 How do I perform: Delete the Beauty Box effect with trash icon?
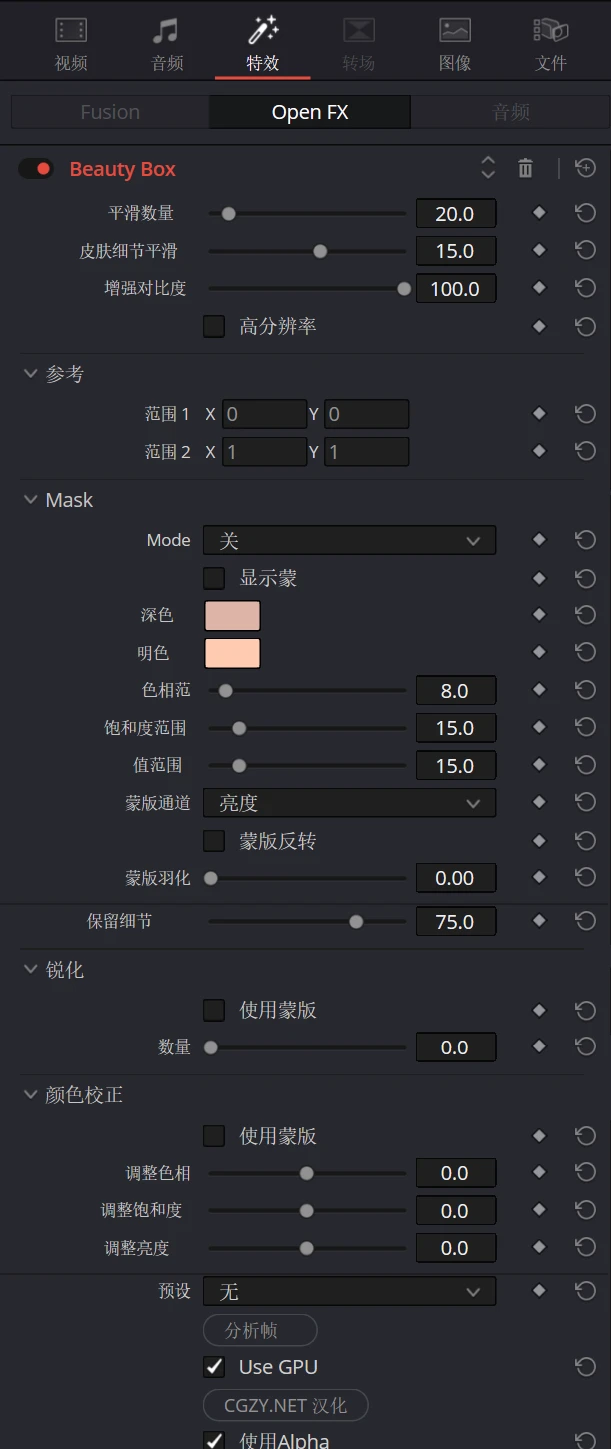525,169
